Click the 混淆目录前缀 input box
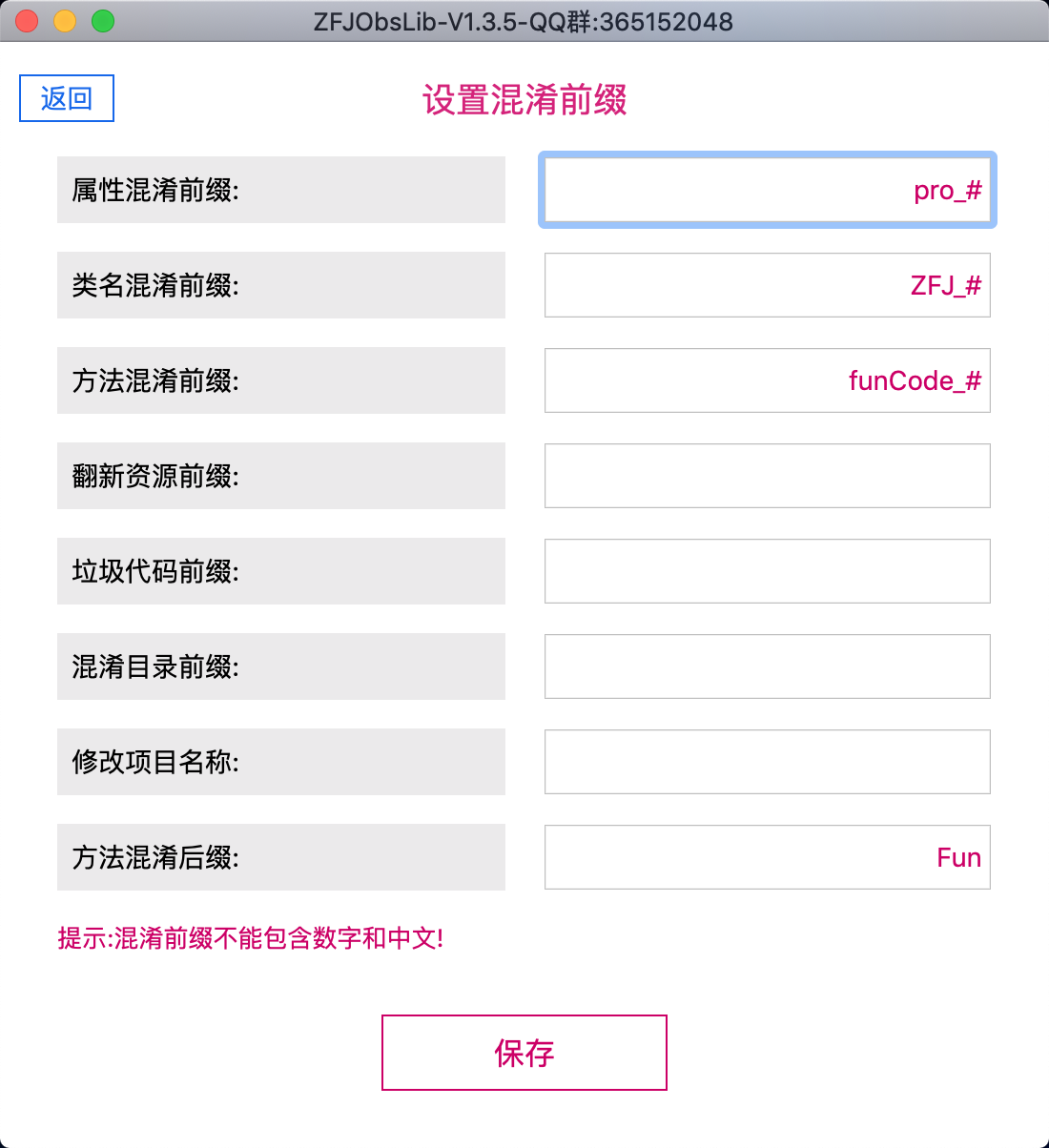 768,666
